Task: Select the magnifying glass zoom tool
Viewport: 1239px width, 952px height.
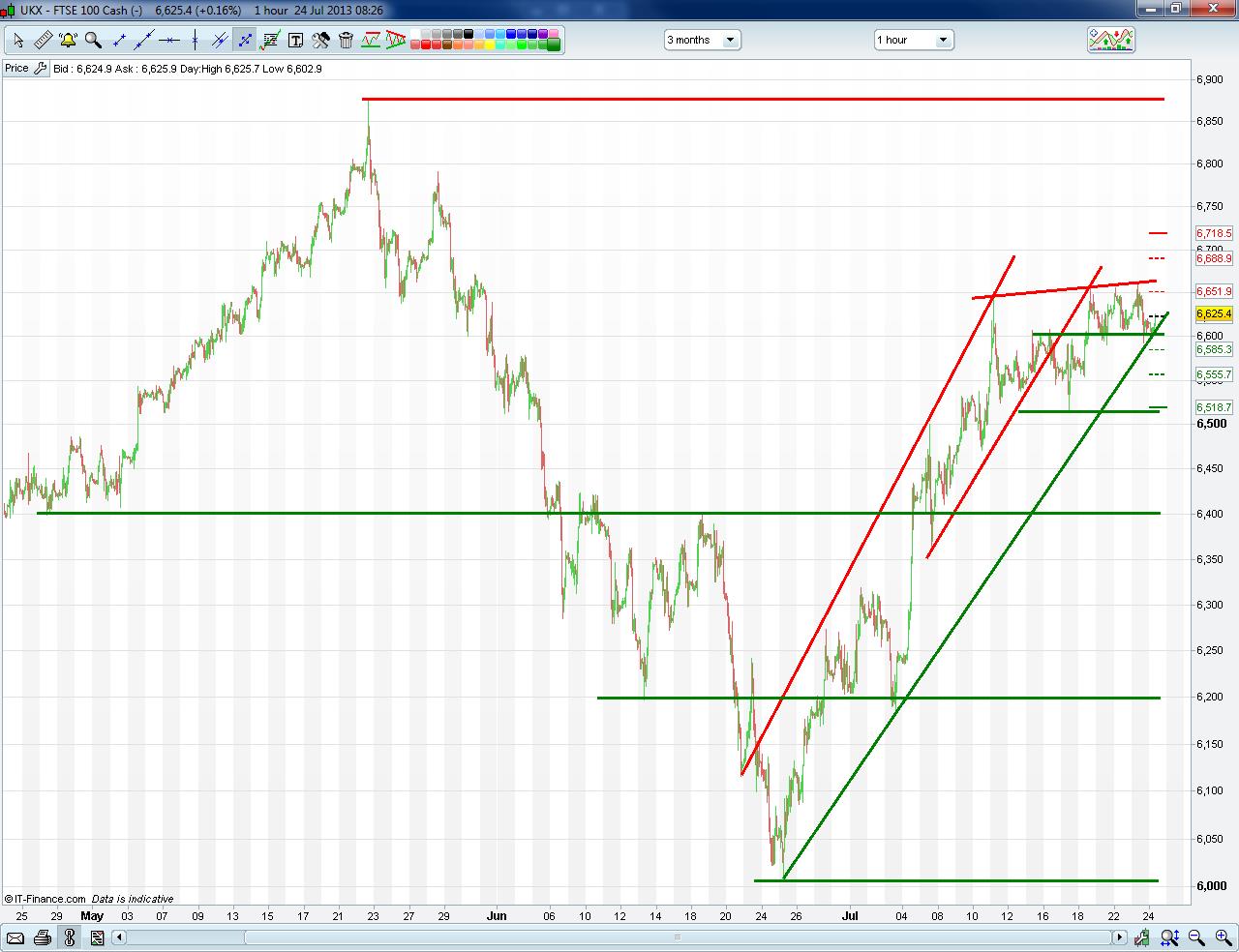Action: pyautogui.click(x=93, y=40)
